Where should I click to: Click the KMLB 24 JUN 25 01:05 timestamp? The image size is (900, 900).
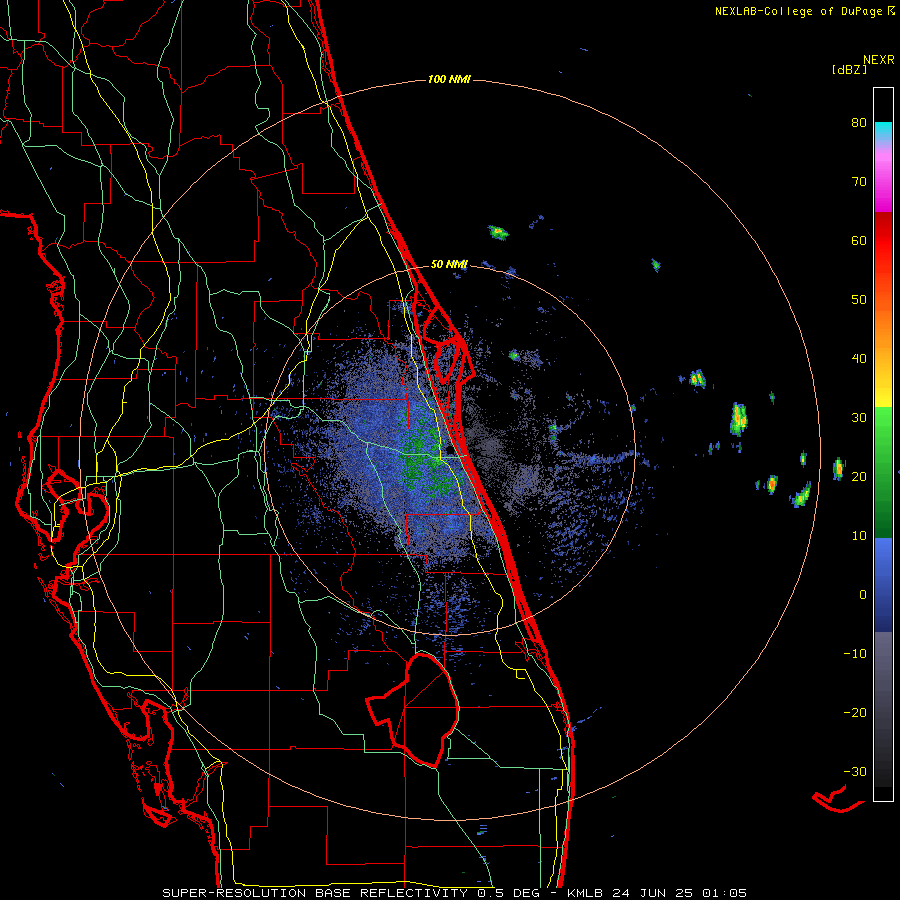pyautogui.click(x=657, y=893)
